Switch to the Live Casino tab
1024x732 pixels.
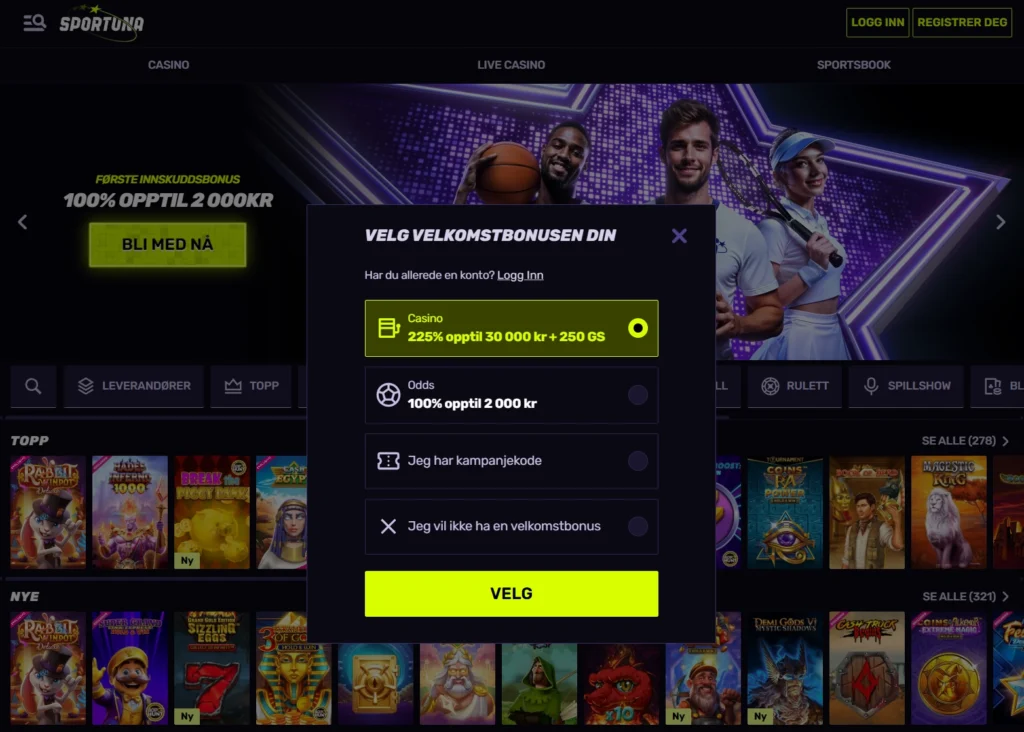click(x=511, y=65)
